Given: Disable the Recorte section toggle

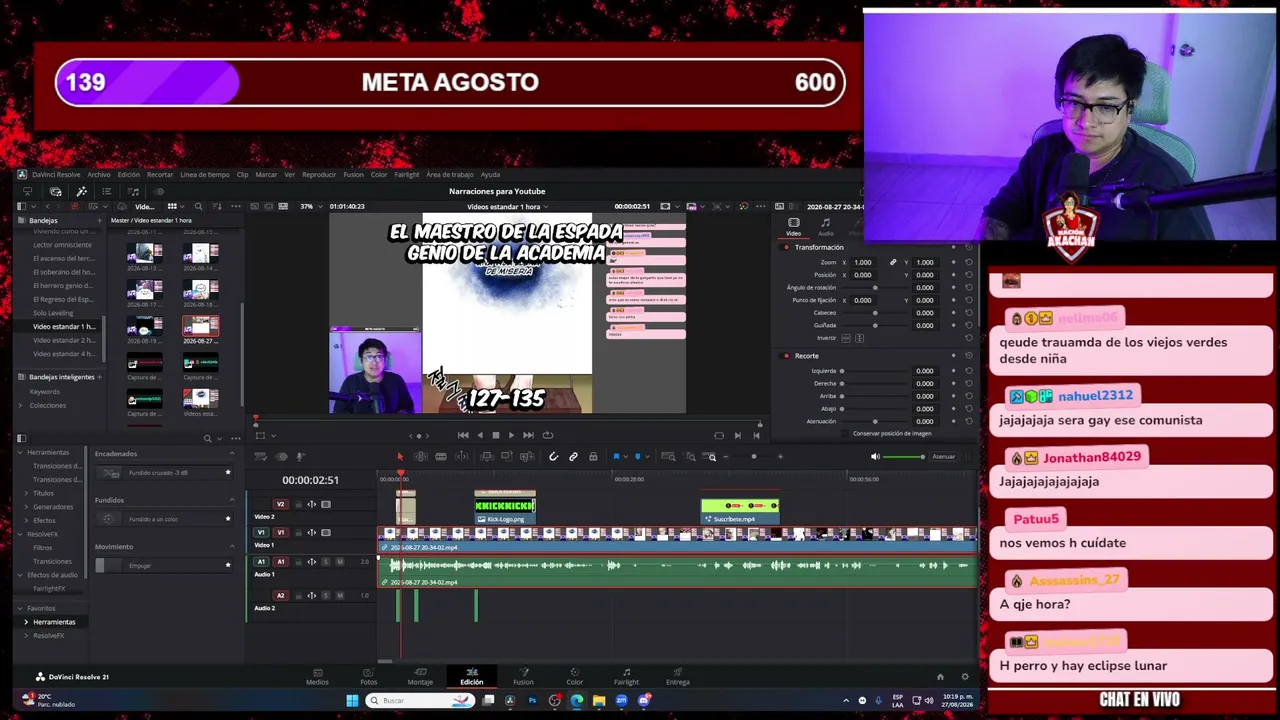Looking at the screenshot, I should [x=787, y=356].
